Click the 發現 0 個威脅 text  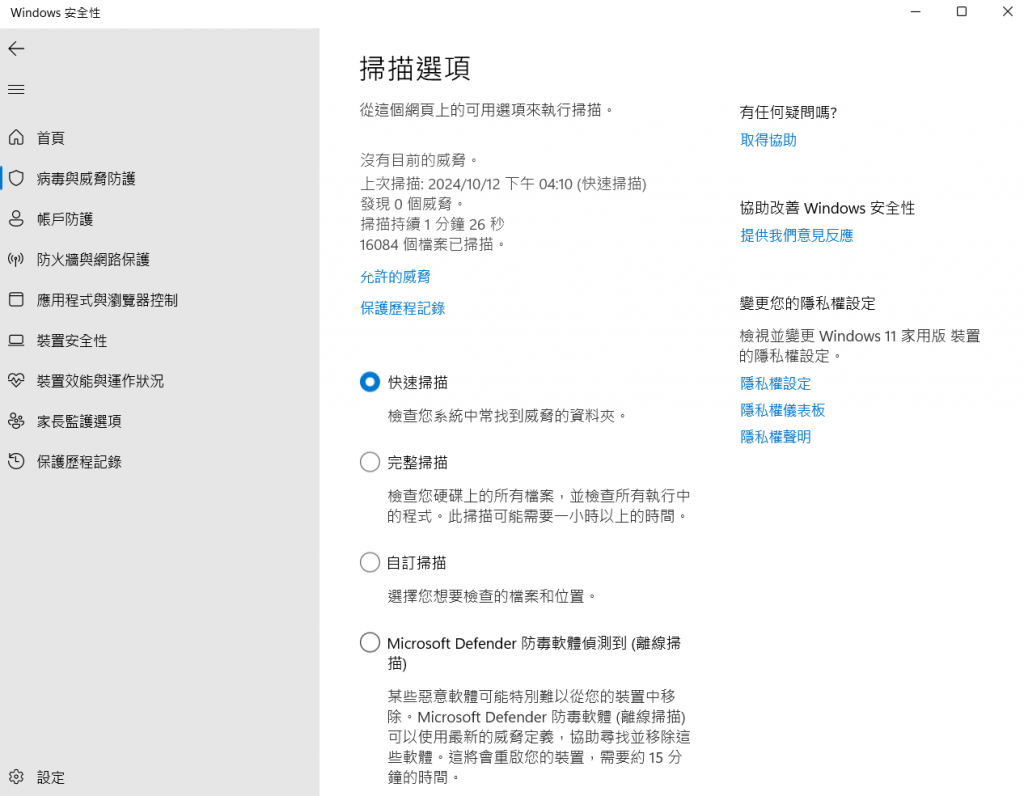click(x=412, y=204)
